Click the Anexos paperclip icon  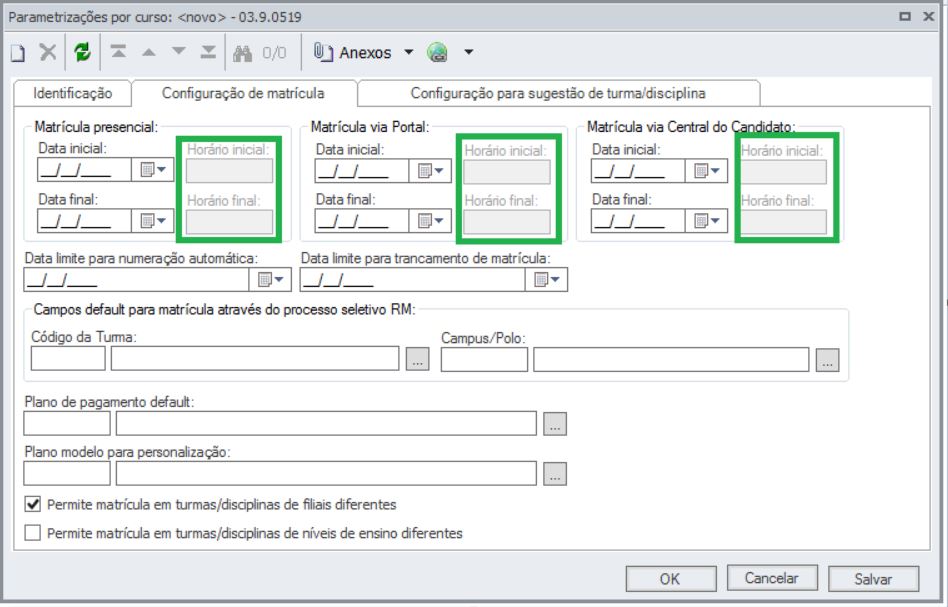click(x=323, y=53)
